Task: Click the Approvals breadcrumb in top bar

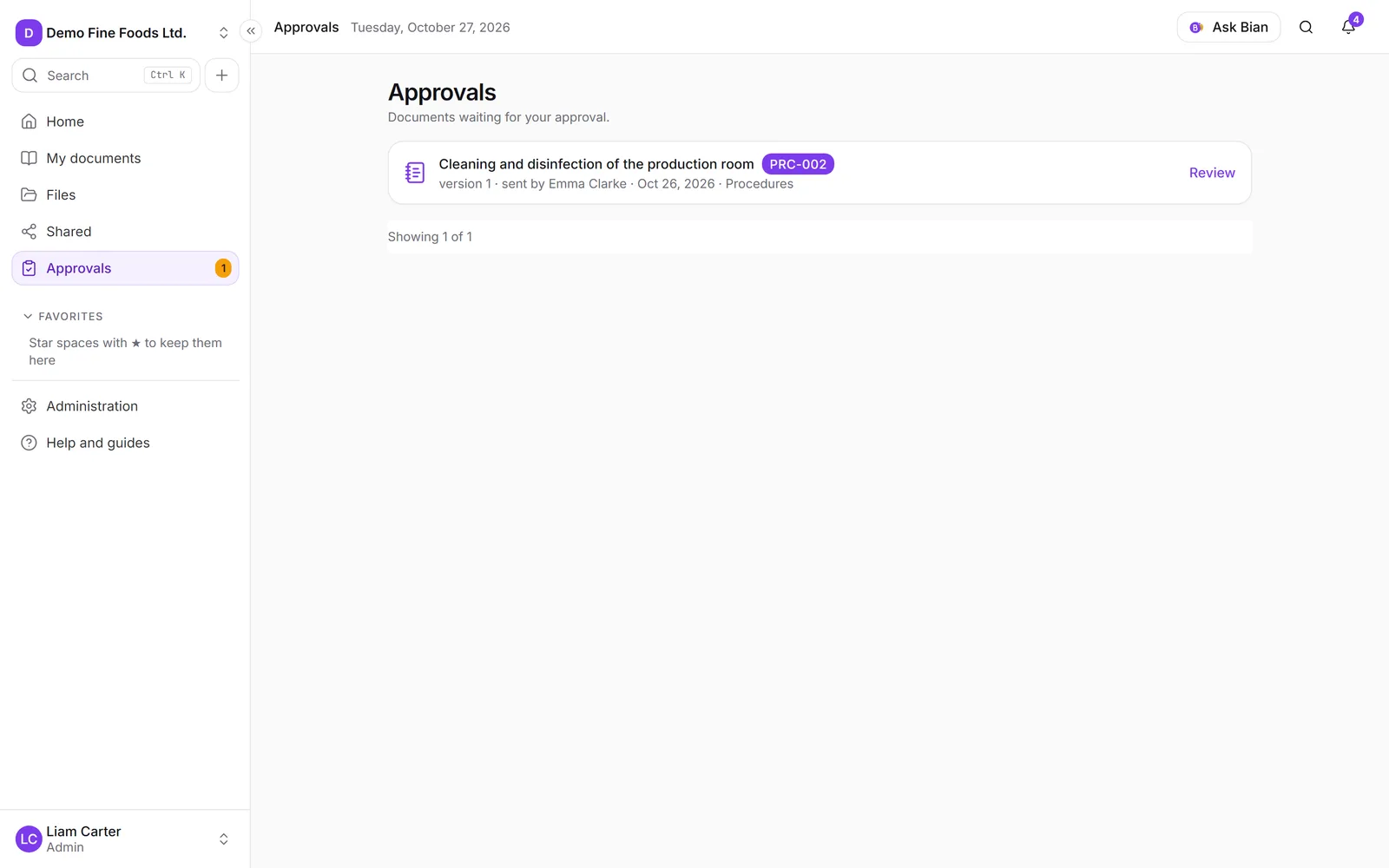Action: pos(306,28)
